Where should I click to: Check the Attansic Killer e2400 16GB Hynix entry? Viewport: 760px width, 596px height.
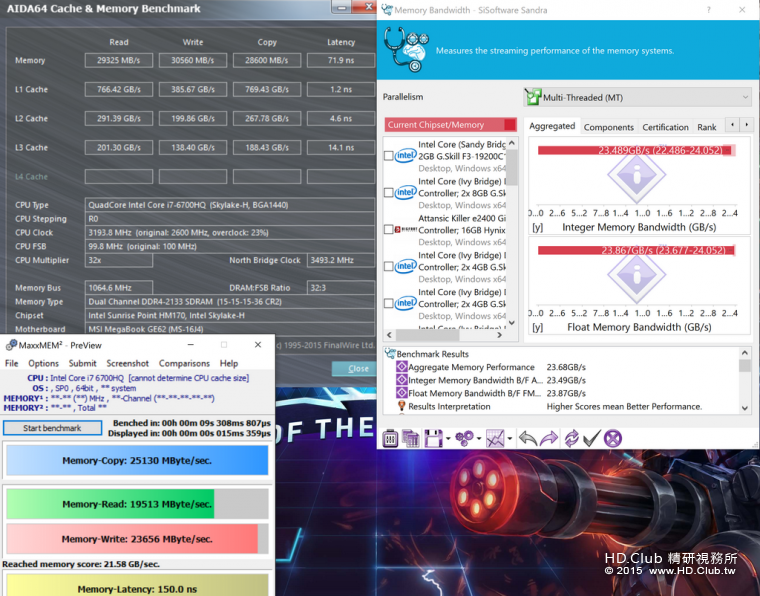(388, 229)
